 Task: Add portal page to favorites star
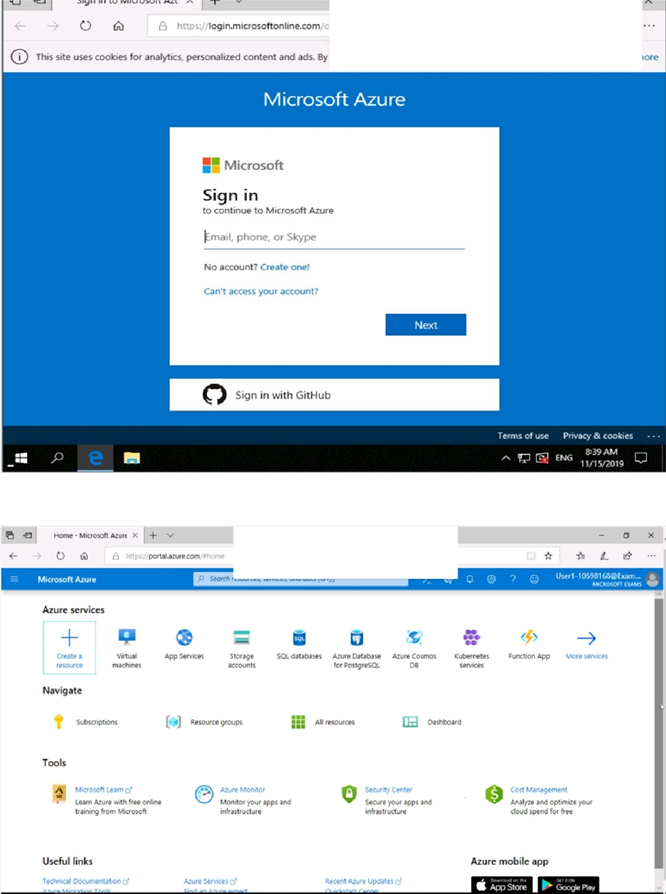pyautogui.click(x=549, y=556)
